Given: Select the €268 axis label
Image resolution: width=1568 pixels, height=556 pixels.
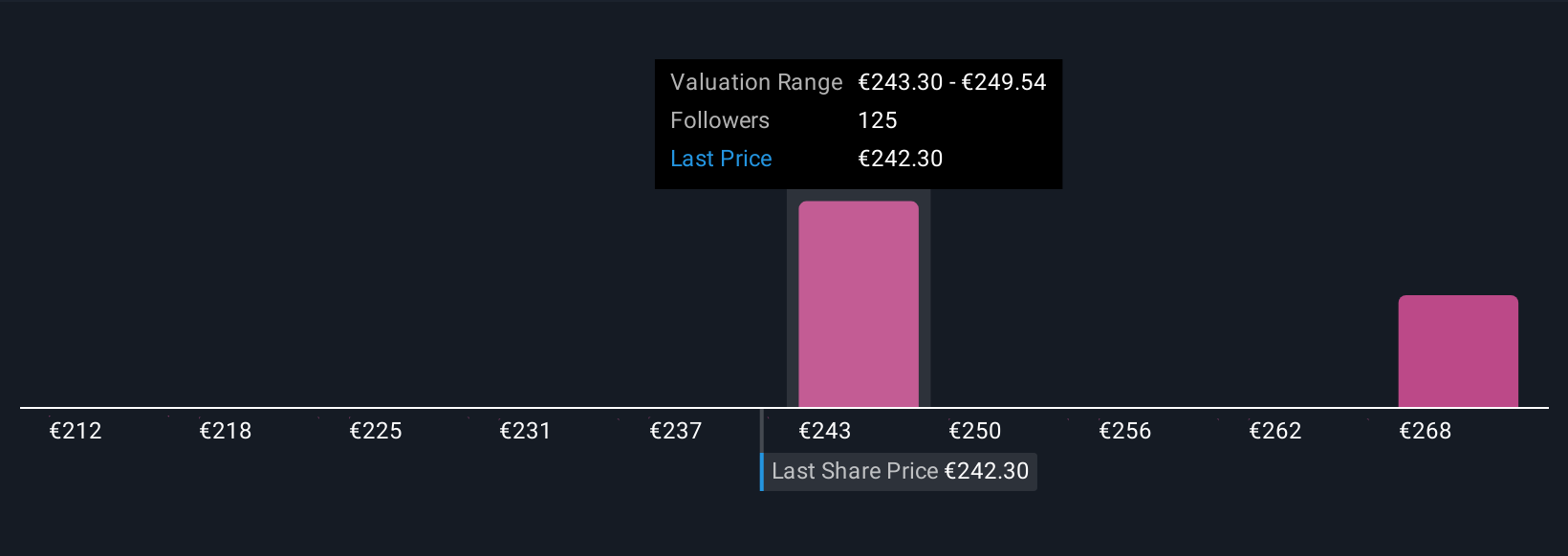Looking at the screenshot, I should [x=1425, y=431].
